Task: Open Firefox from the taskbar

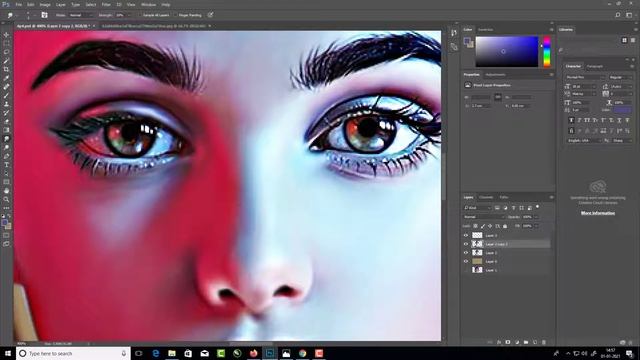Action: [x=253, y=353]
